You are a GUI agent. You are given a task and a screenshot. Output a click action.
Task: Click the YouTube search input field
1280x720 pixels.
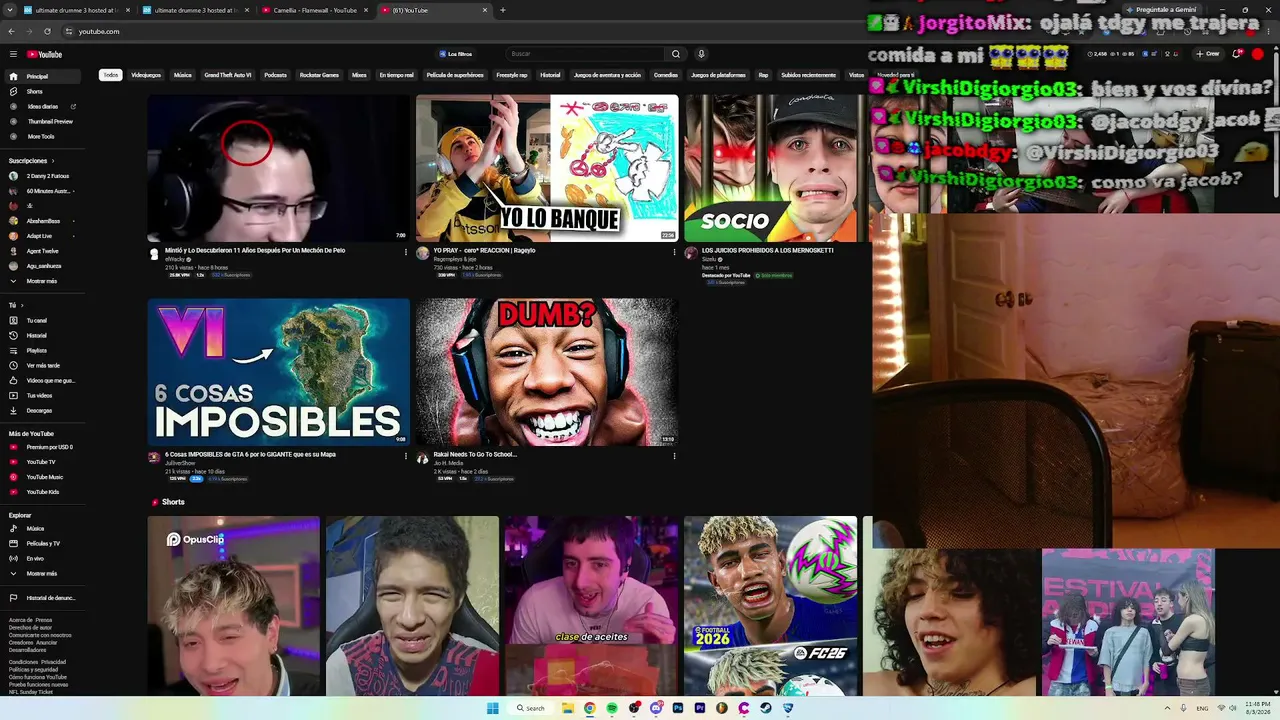[585, 54]
